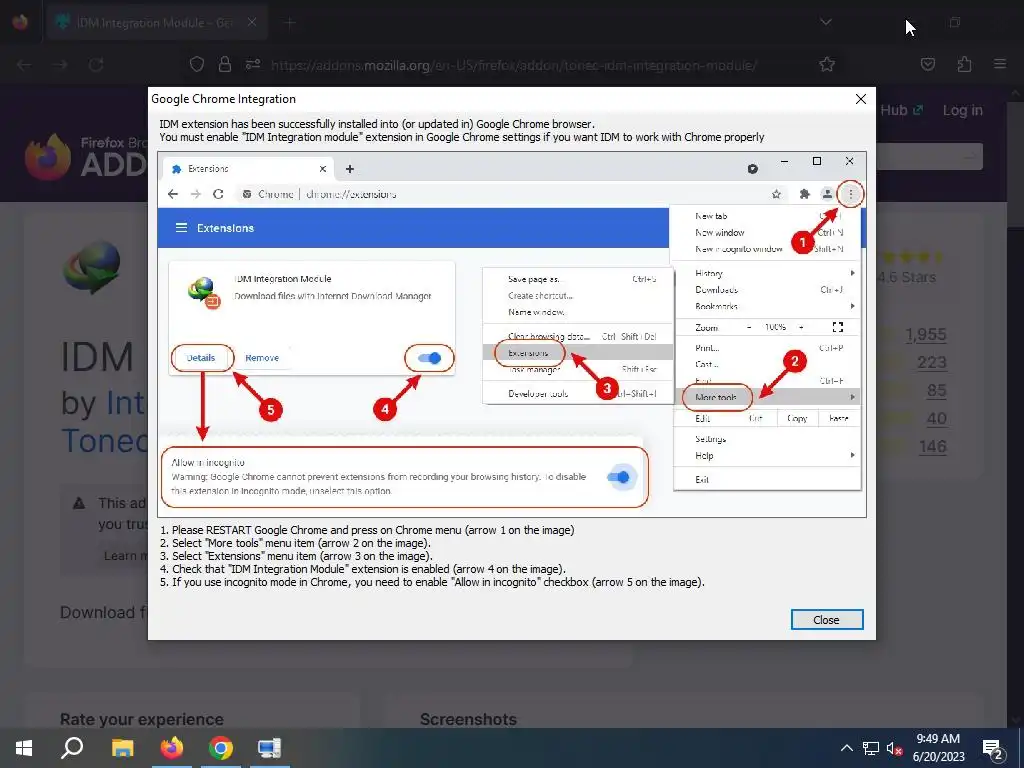Click the 'Allow in incognito checkbox' instruction line
This screenshot has height=768, width=1024.
pyautogui.click(x=432, y=582)
